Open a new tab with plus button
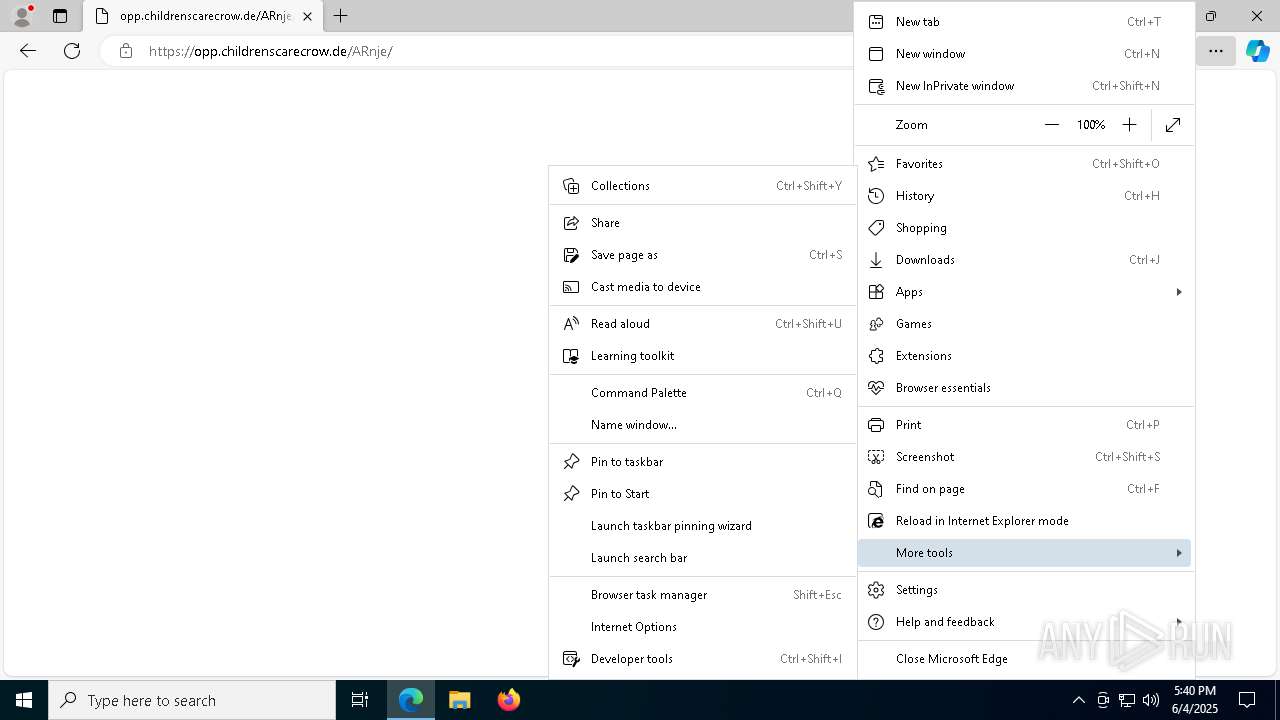Screen dimensions: 1280x720 [x=341, y=16]
